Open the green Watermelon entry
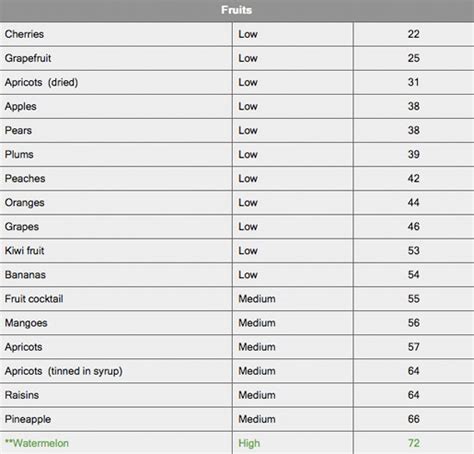474x454 pixels. pos(37,443)
